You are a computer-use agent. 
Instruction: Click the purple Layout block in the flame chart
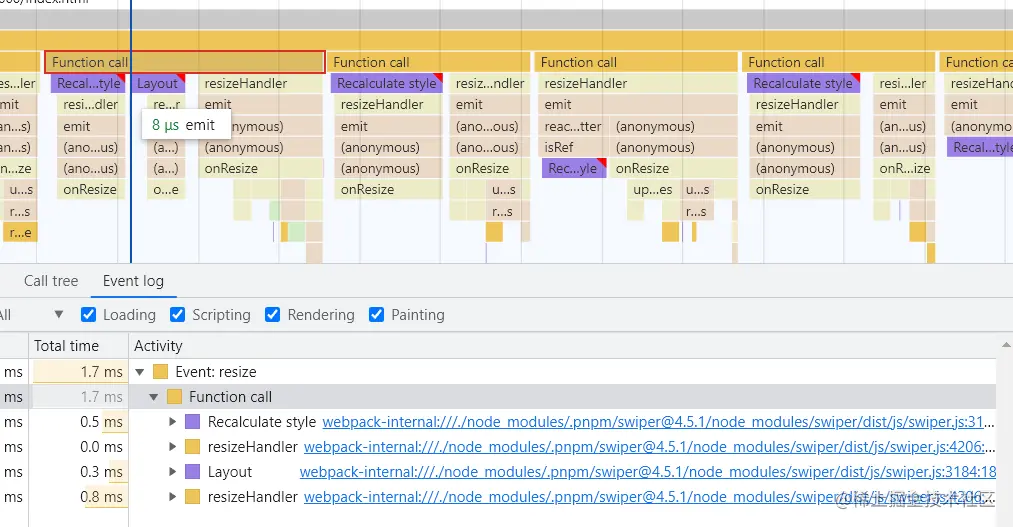pos(160,84)
